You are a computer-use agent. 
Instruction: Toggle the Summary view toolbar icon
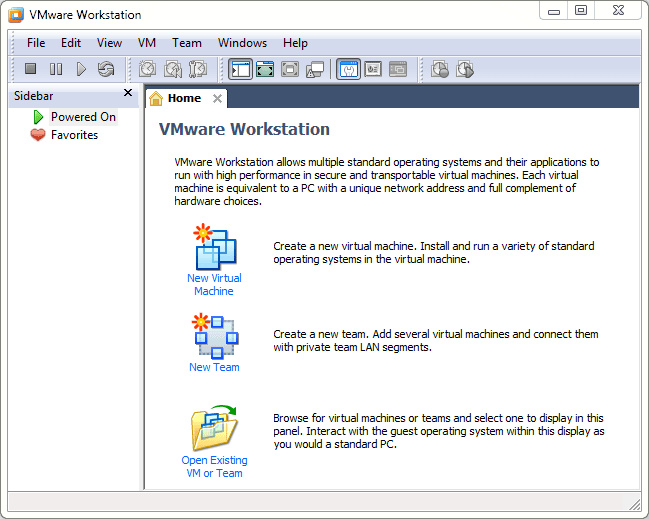(349, 69)
